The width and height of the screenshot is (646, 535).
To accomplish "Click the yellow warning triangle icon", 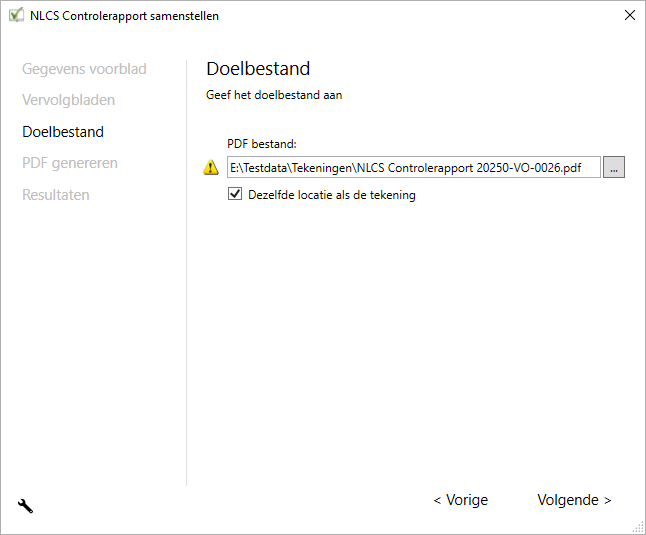I will [211, 168].
